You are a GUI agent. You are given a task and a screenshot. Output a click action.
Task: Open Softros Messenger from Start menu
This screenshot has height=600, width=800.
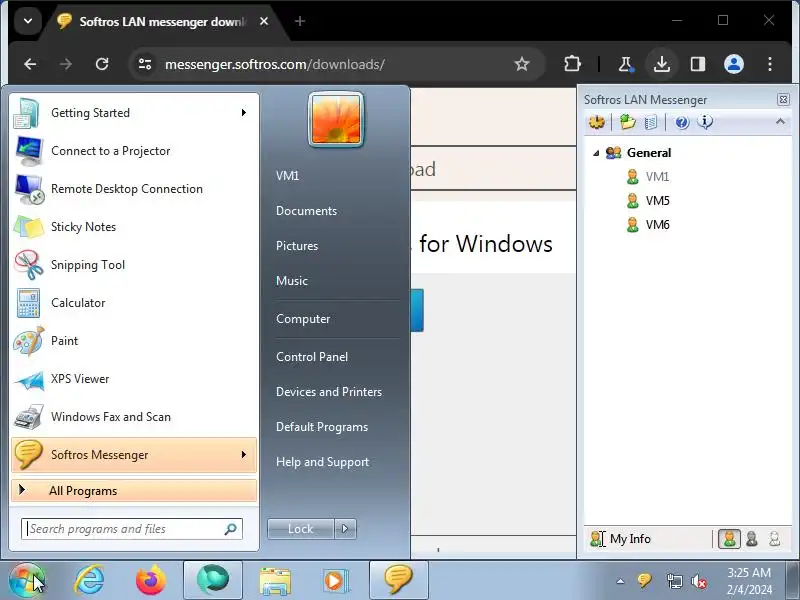134,455
